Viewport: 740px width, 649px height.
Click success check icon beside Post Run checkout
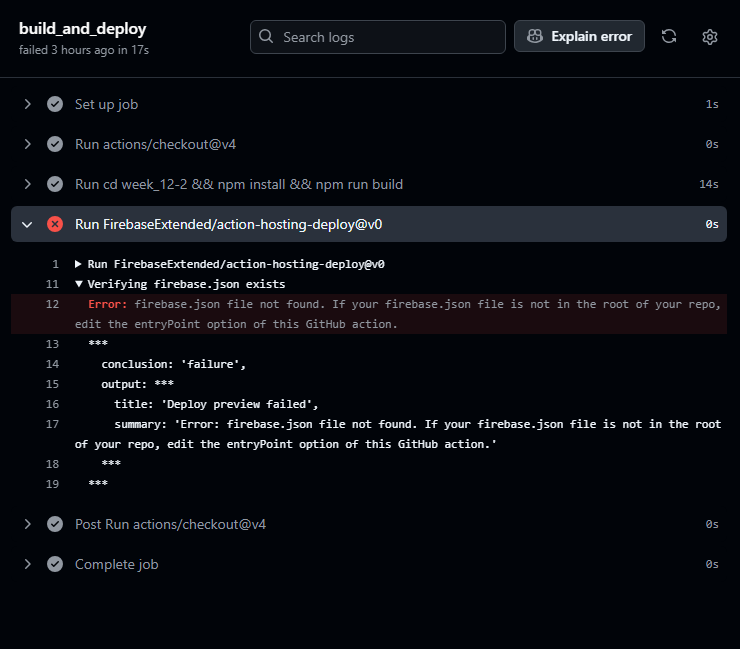tap(55, 524)
